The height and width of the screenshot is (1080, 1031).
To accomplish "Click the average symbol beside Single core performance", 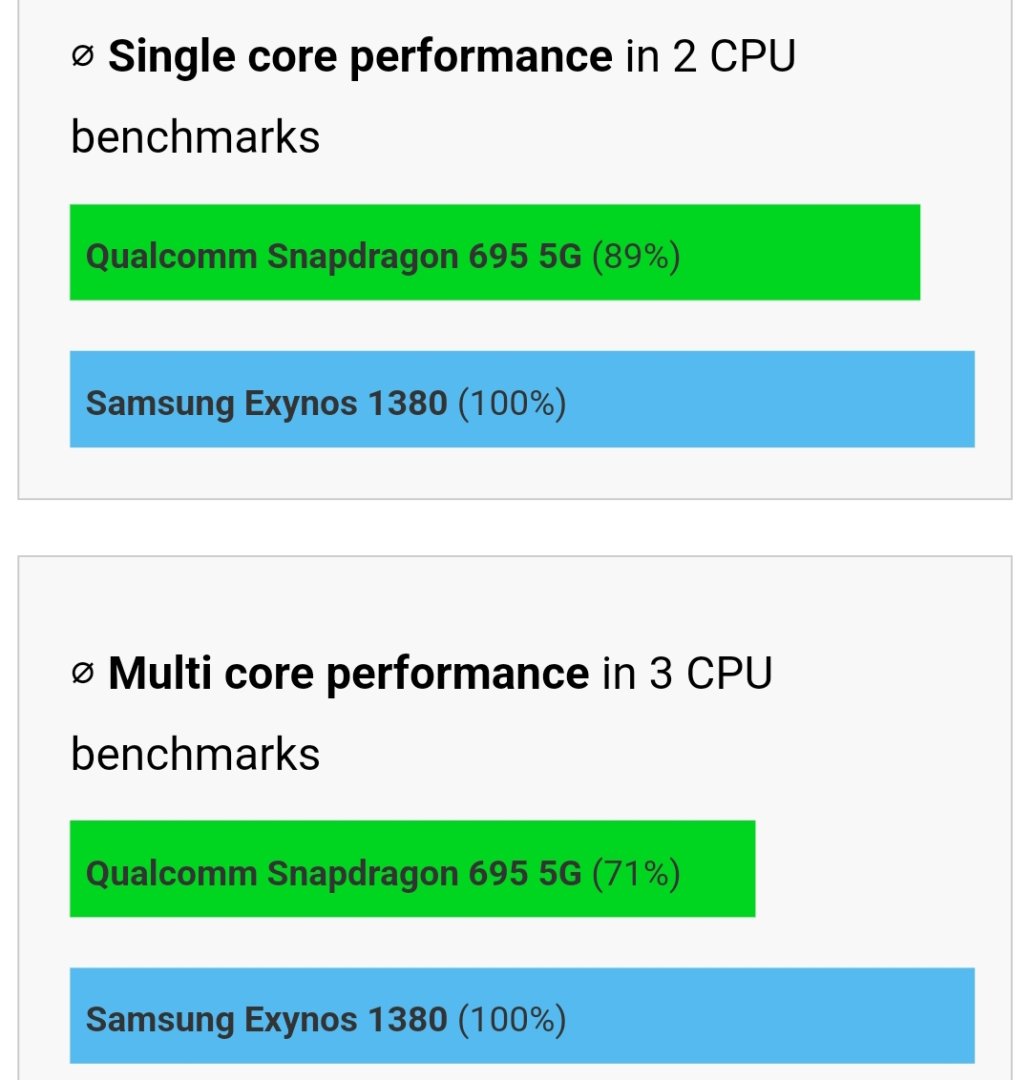I will coord(82,56).
